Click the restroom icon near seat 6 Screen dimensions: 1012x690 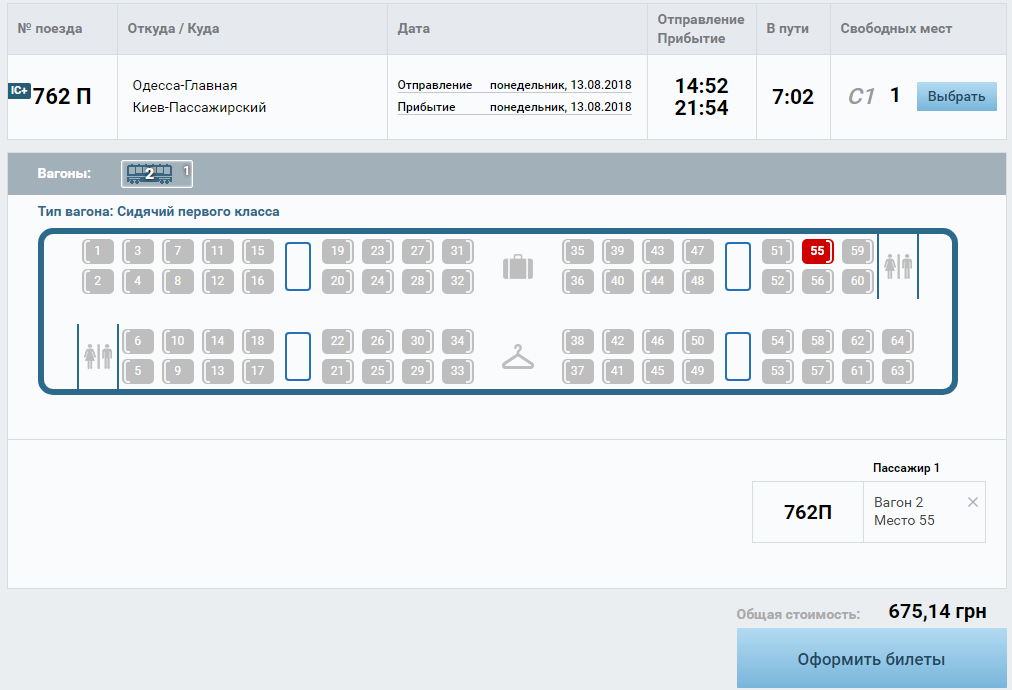(98, 356)
